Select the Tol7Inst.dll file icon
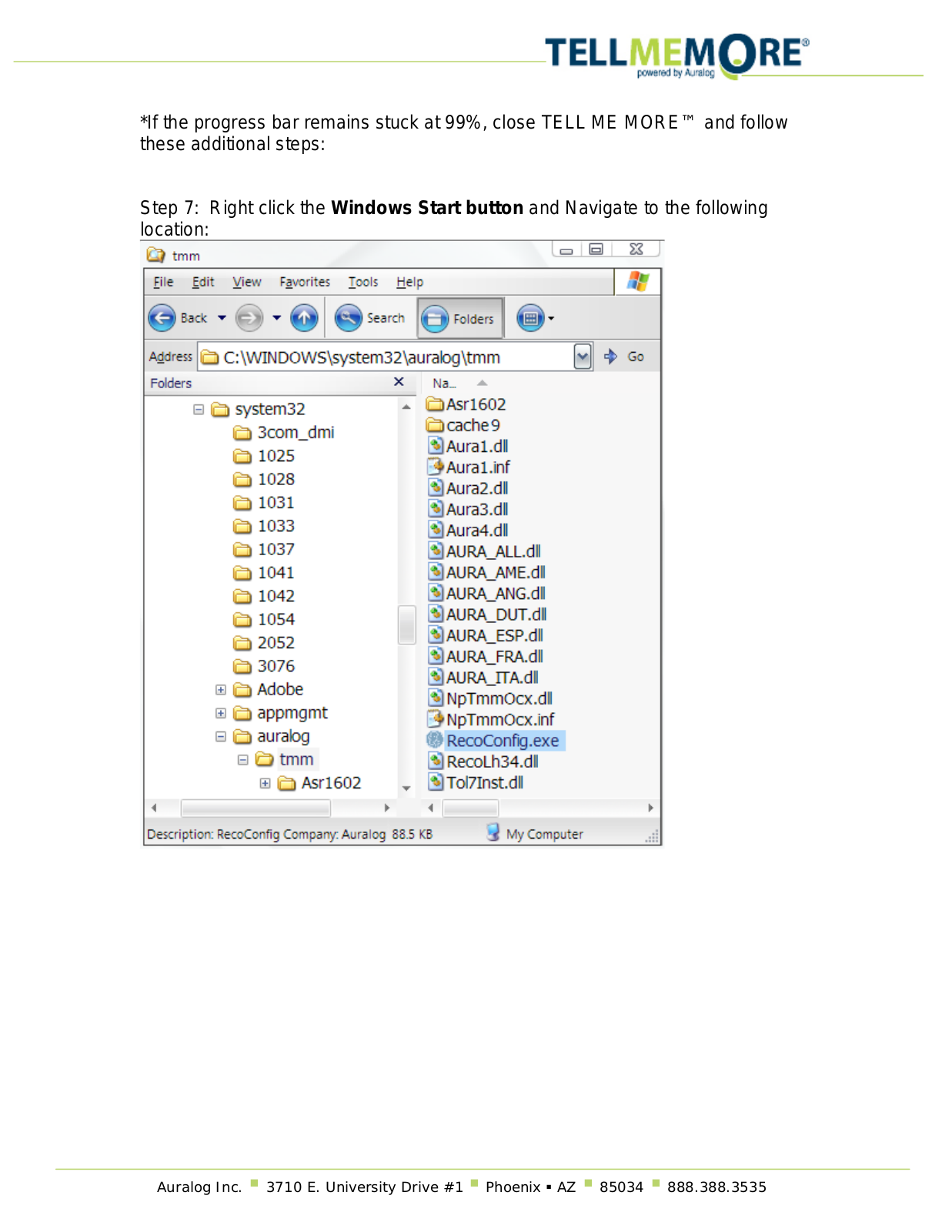 coord(436,782)
